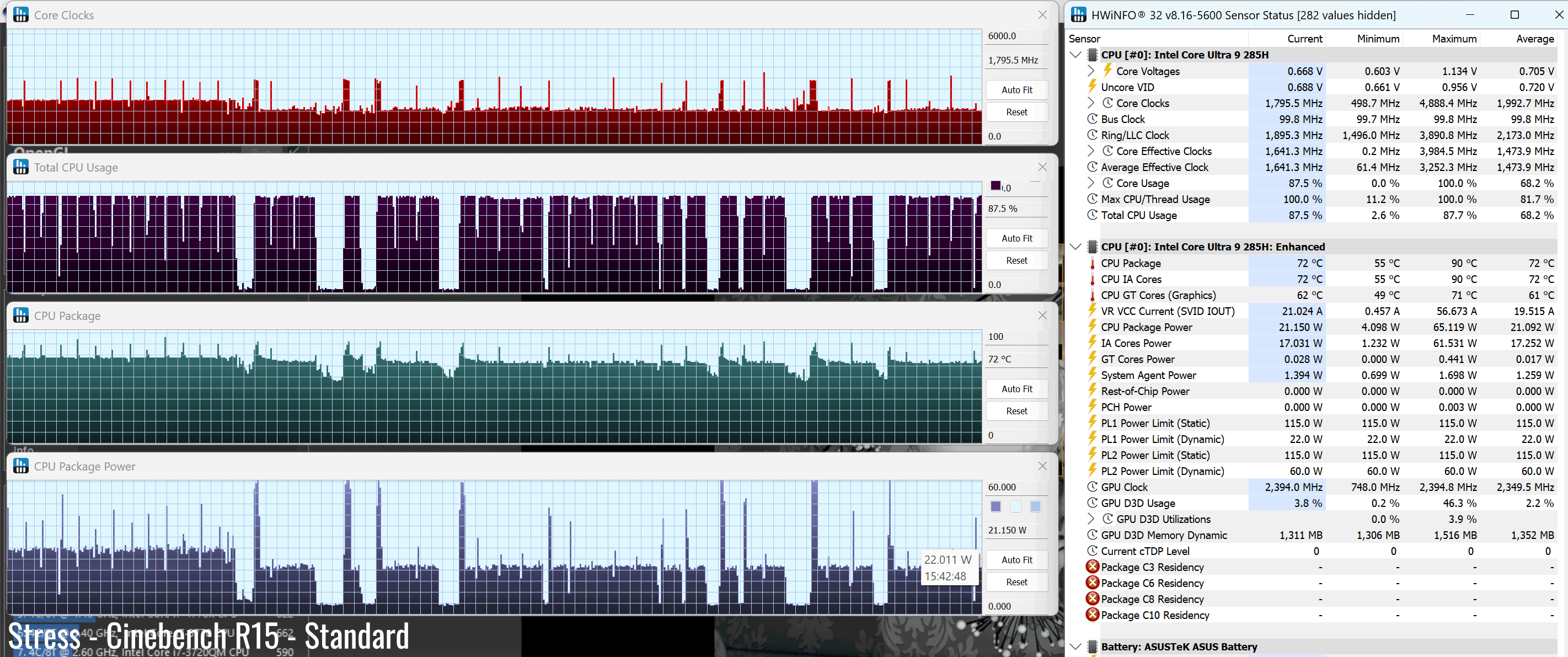Expand the Core Voltages row
The height and width of the screenshot is (657, 1568).
point(1091,71)
